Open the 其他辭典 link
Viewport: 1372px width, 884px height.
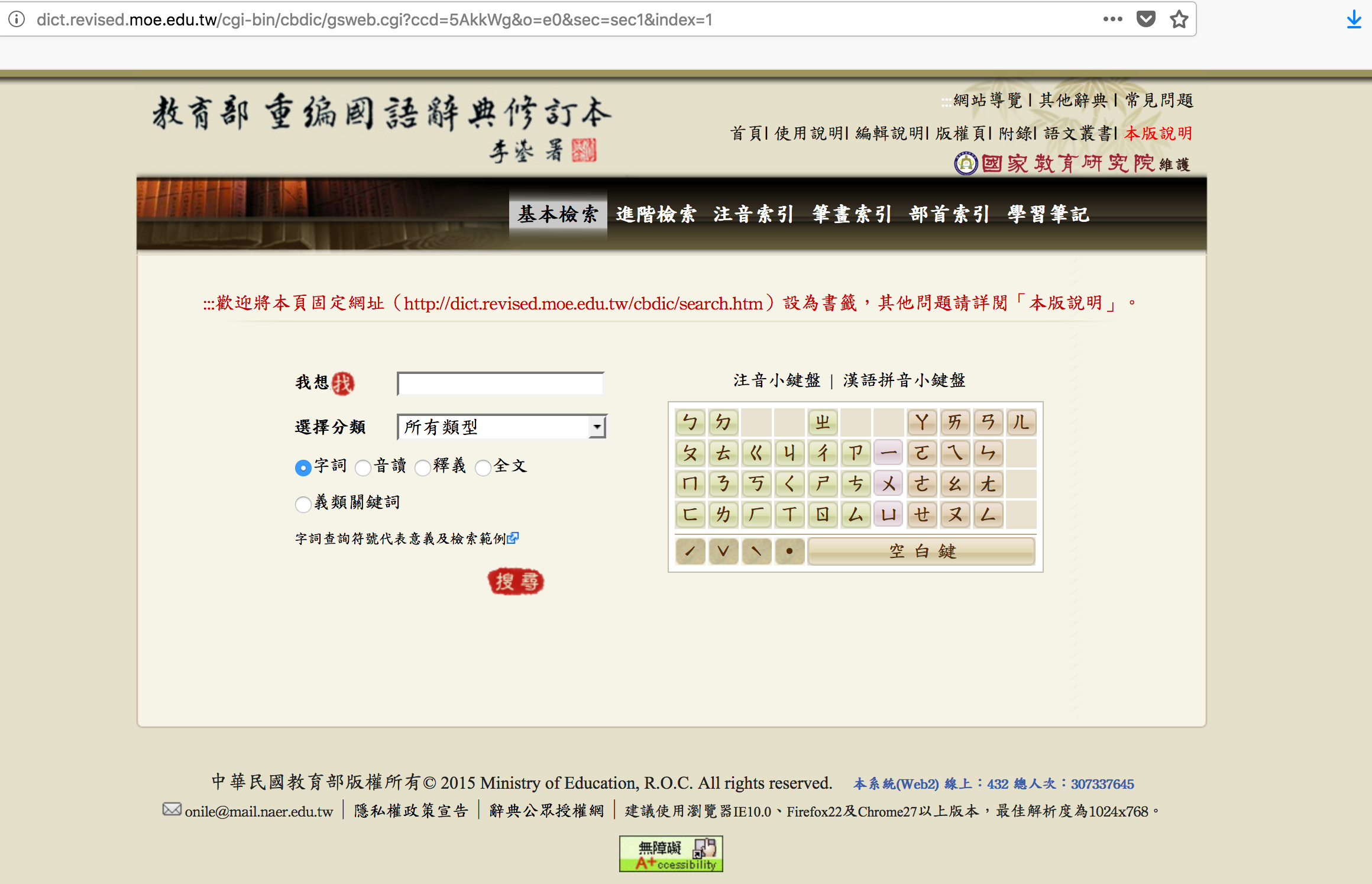click(x=1073, y=101)
